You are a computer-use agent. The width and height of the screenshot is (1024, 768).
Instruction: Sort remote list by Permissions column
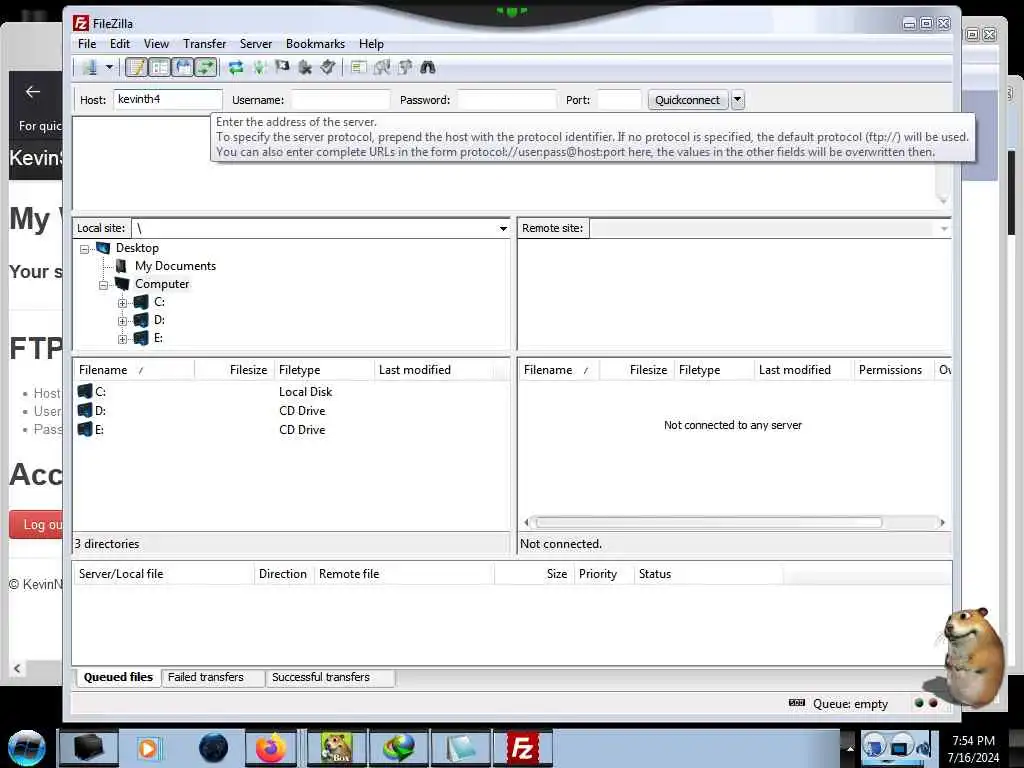point(893,370)
